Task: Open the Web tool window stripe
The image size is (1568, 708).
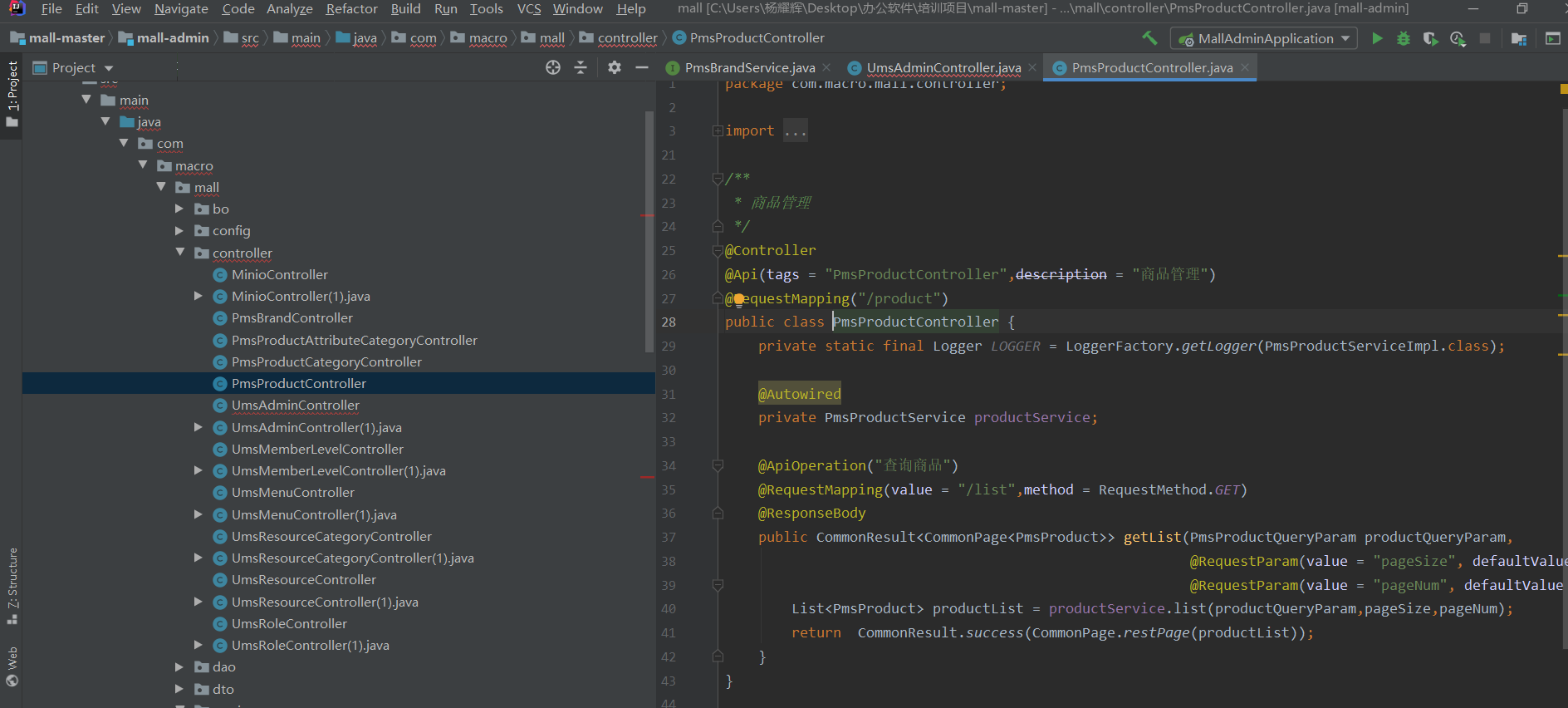Action: (12, 666)
